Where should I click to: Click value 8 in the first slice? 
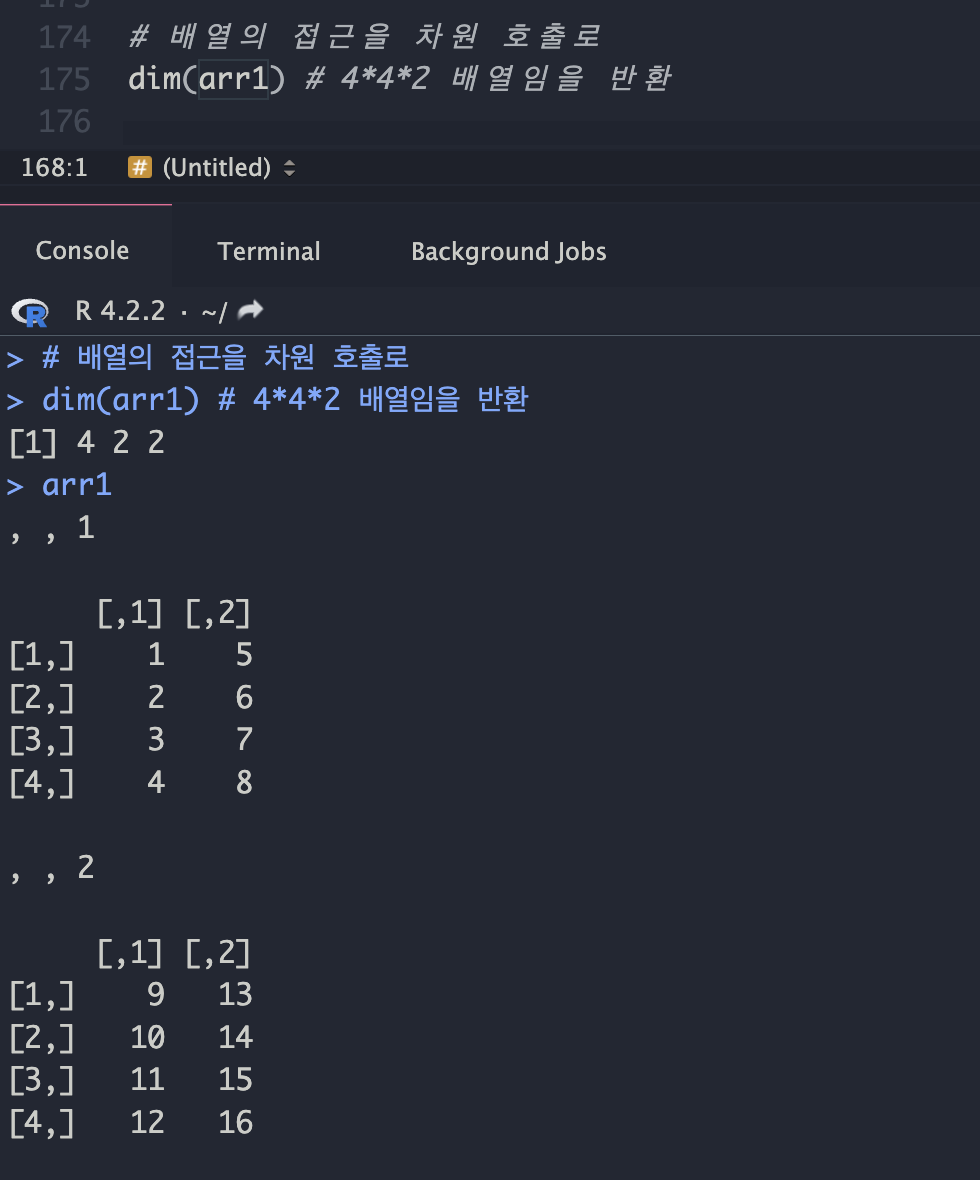[244, 783]
